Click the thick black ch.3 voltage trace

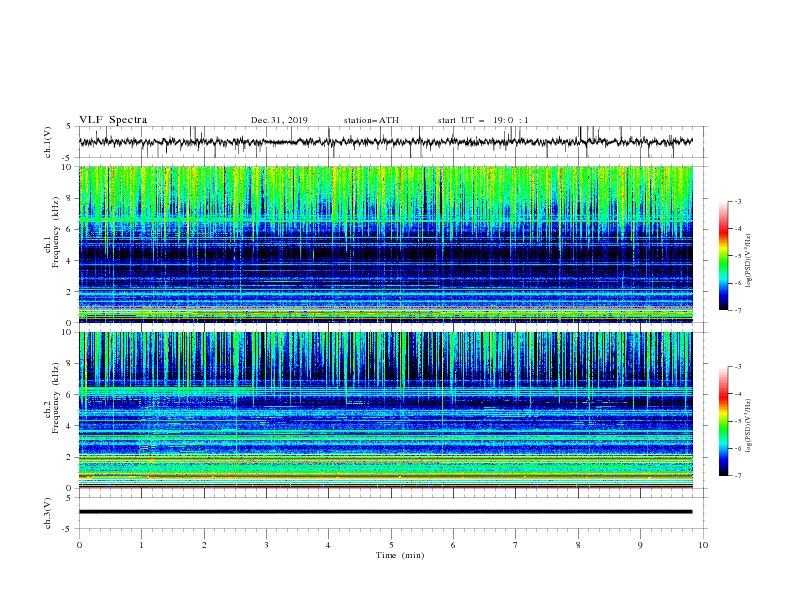pos(386,512)
